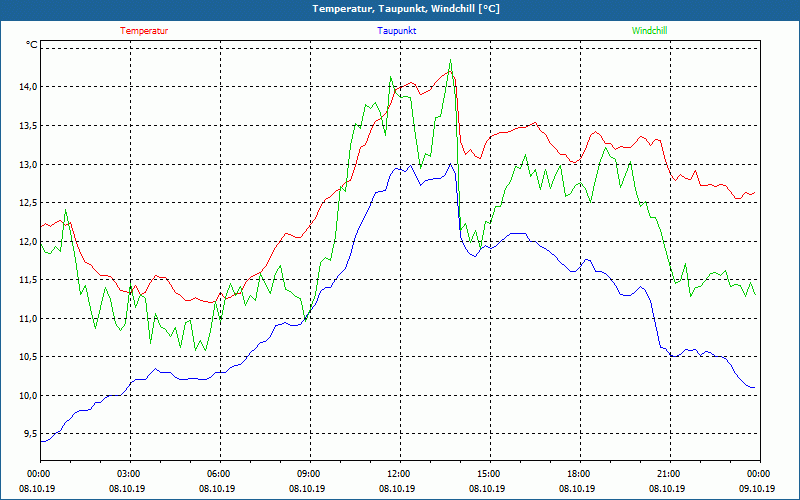800x500 pixels.
Task: Click the 12:00 time axis label
Action: coord(400,474)
